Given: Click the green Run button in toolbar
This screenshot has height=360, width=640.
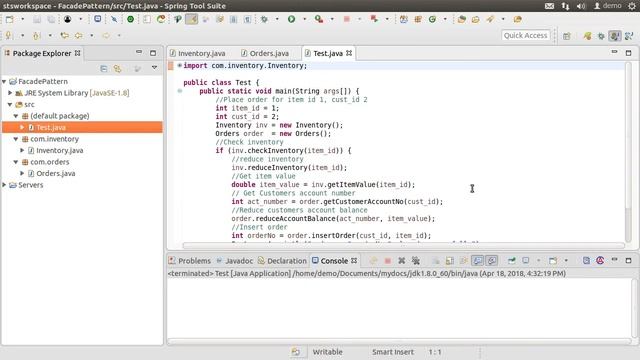Looking at the screenshot, I should (291, 19).
